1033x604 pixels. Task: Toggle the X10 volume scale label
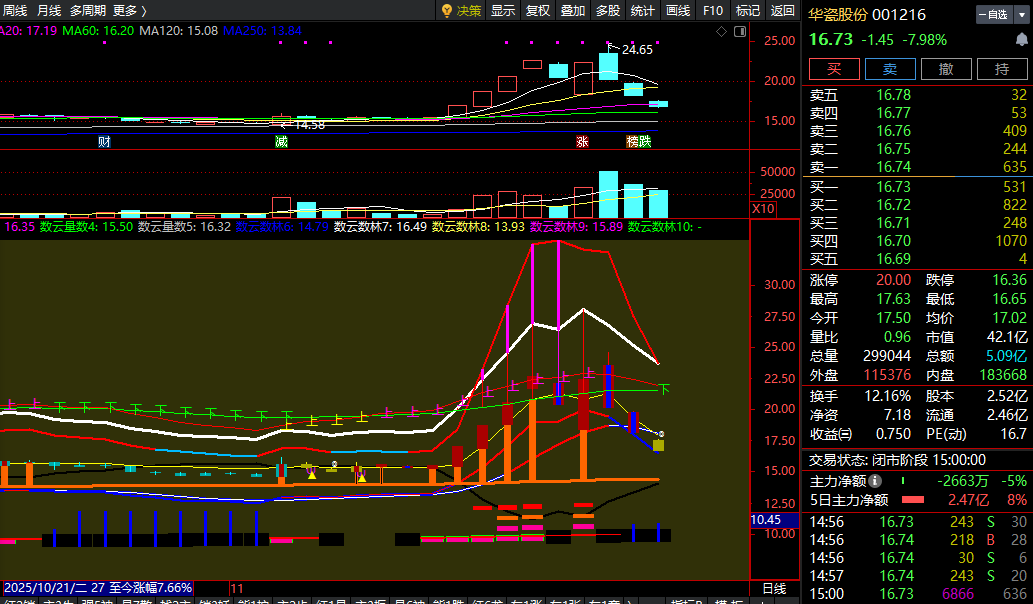[x=763, y=209]
